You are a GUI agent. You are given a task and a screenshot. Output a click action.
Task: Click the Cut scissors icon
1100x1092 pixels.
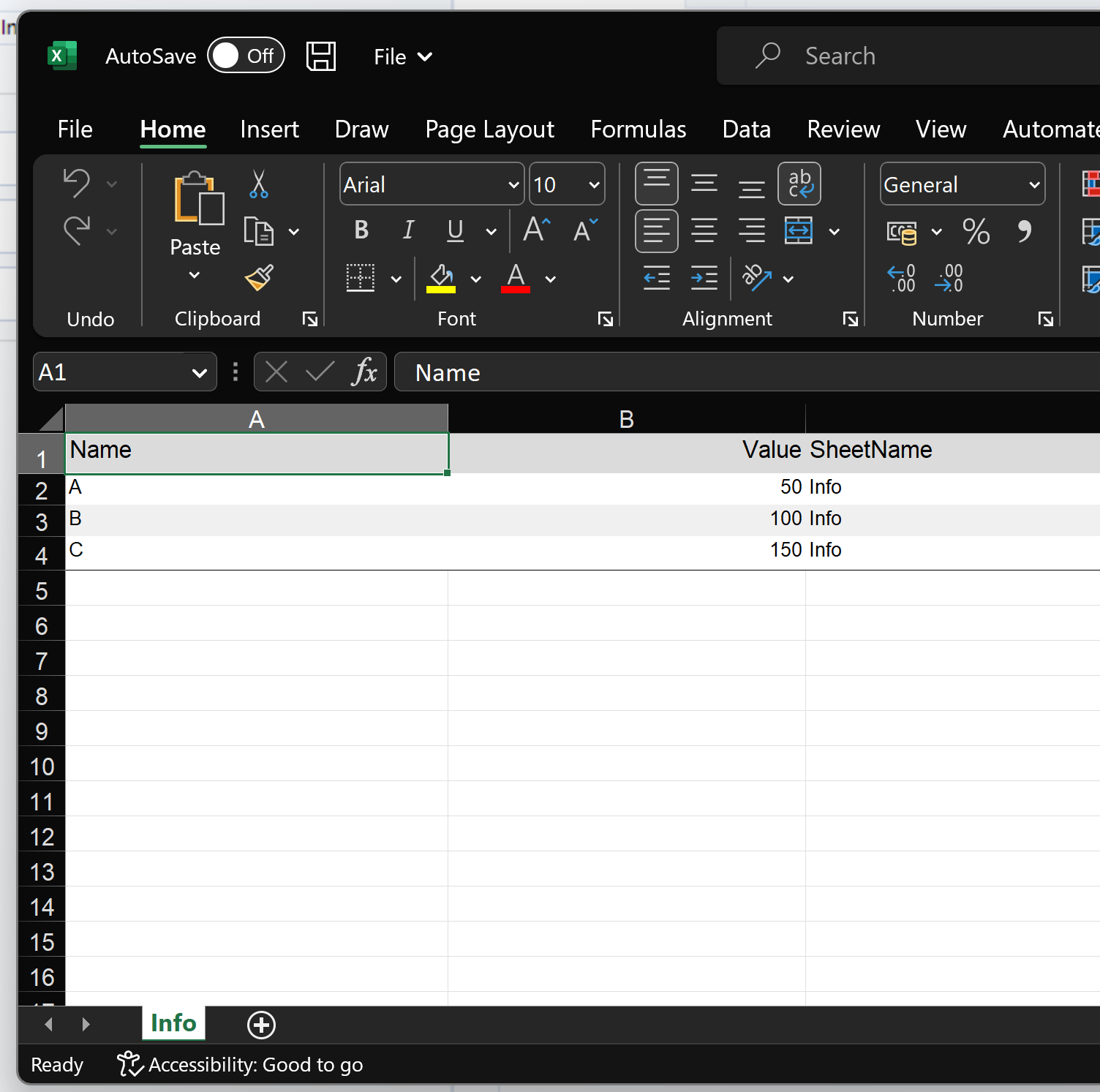[258, 184]
